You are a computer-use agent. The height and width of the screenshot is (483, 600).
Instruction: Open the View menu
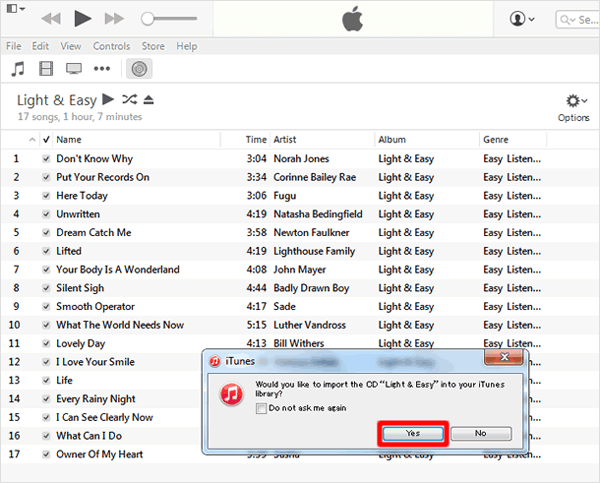(x=71, y=46)
